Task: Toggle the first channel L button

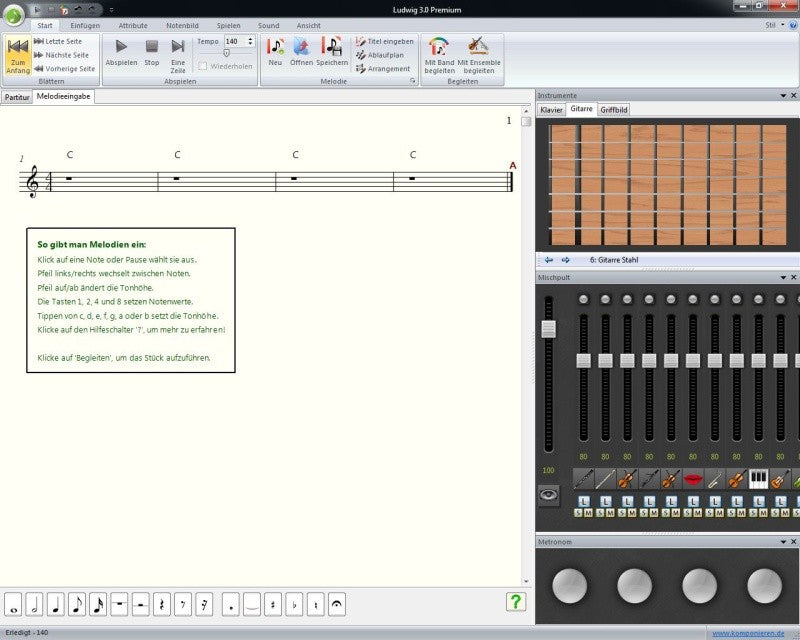Action: (x=584, y=501)
